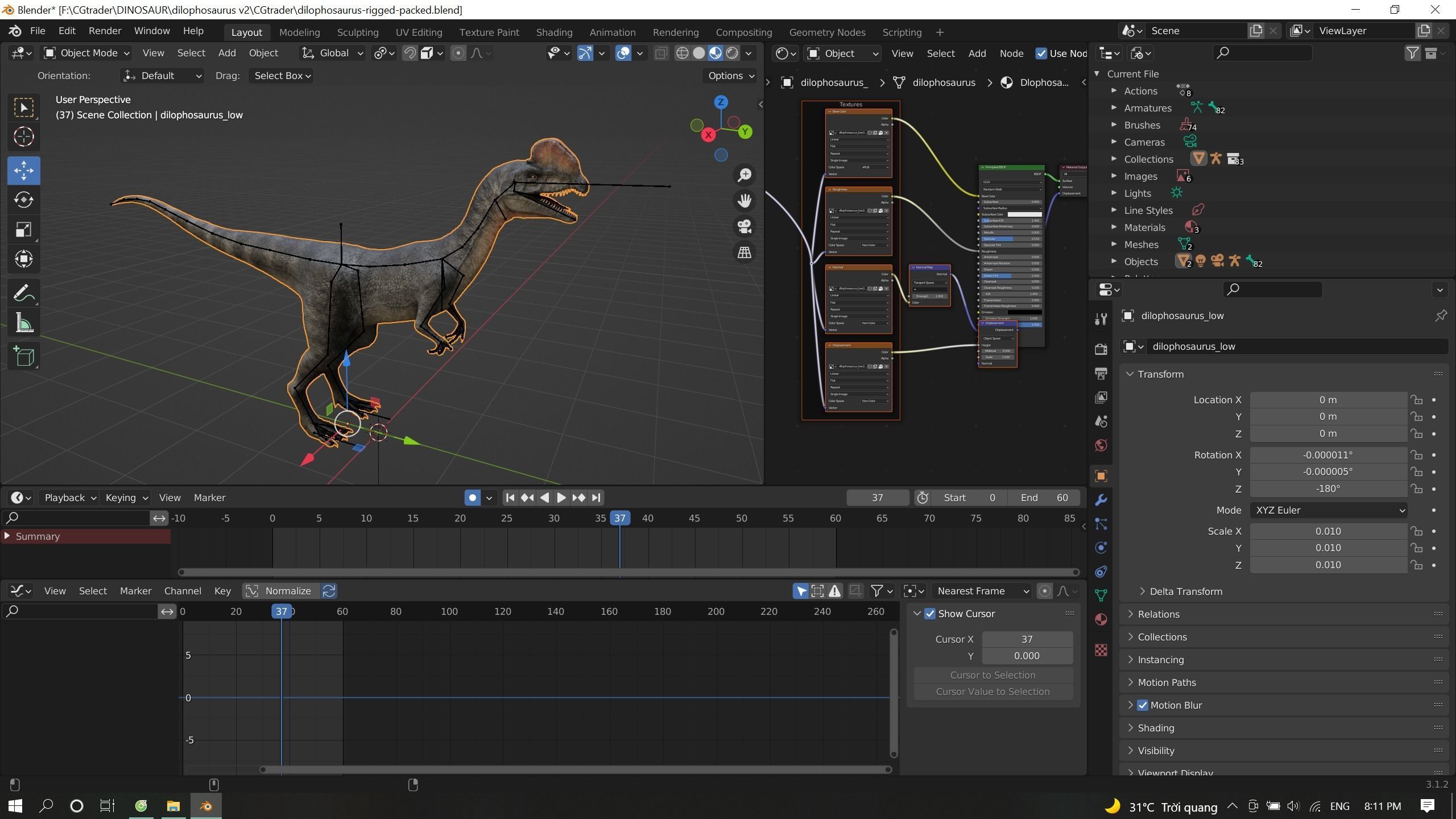Select the Transform tool

23,259
